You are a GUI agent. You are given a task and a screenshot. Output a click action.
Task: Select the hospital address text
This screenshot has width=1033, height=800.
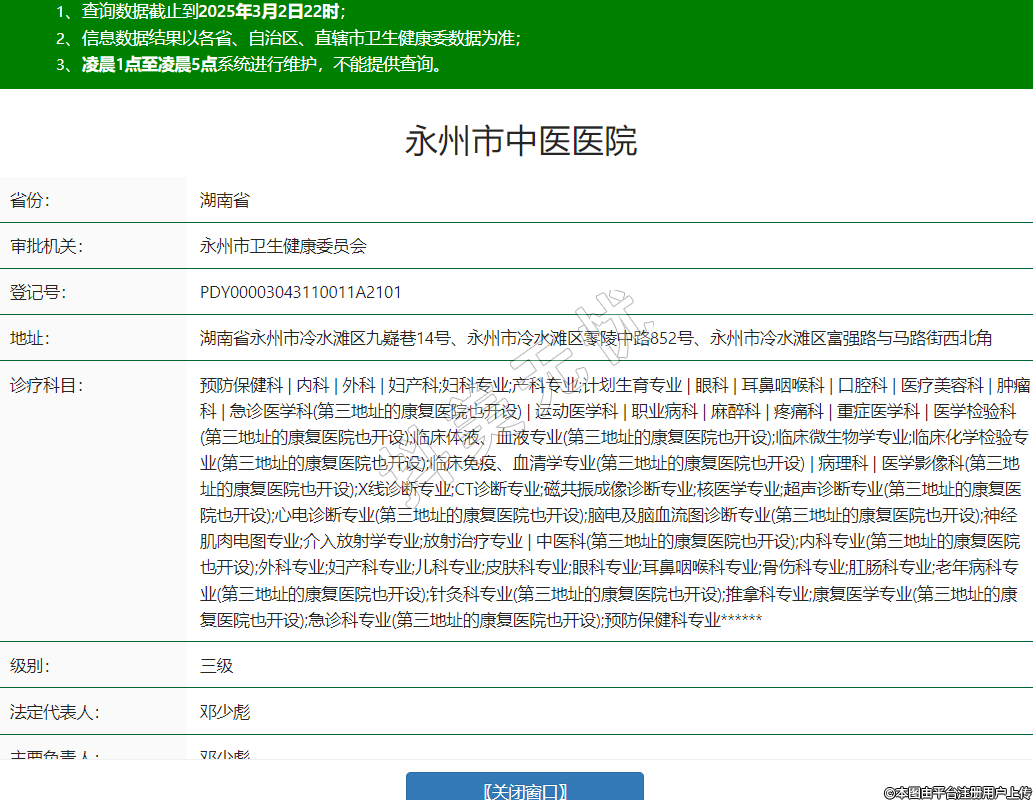click(595, 338)
